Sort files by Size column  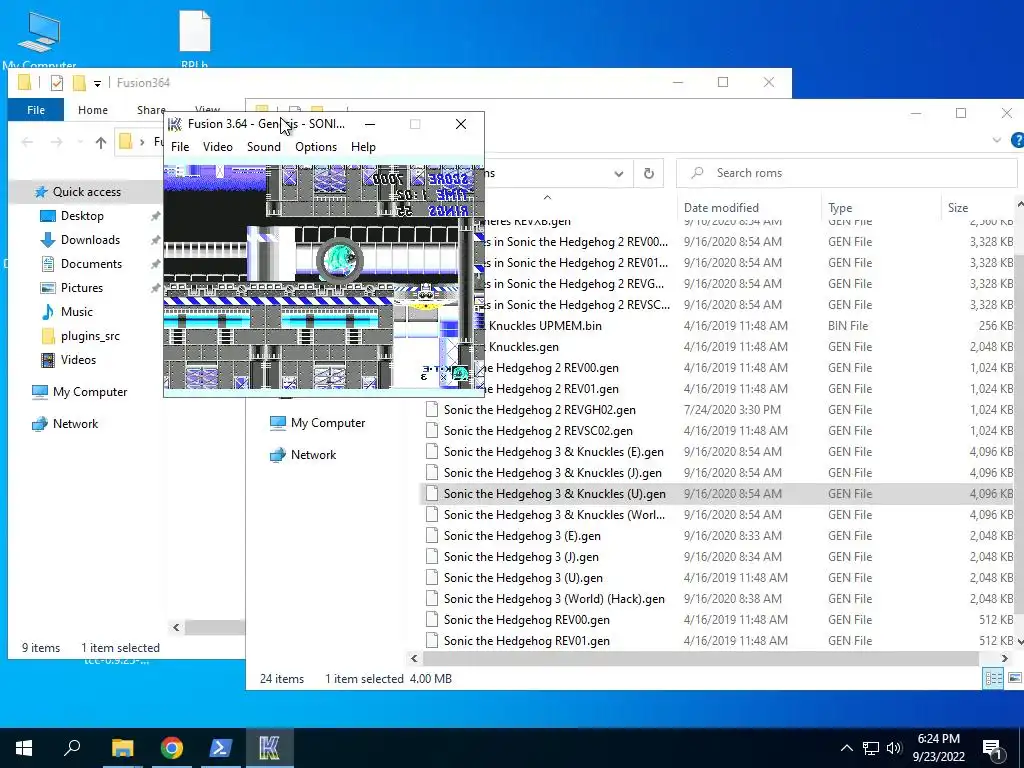pos(958,208)
